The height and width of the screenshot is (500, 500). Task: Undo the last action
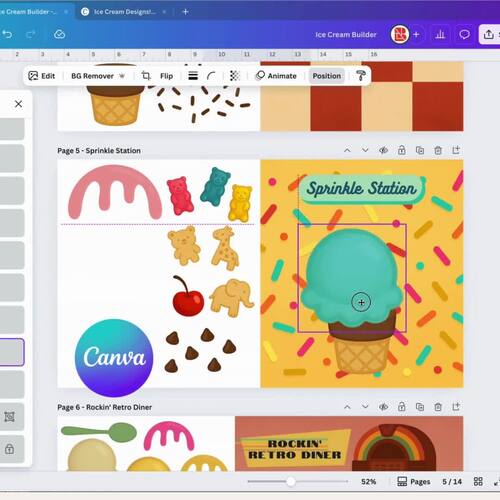coord(7,34)
